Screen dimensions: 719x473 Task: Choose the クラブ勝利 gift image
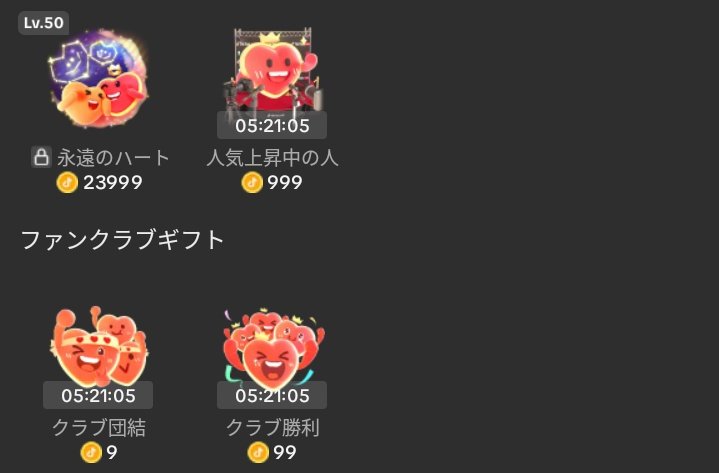[x=273, y=348]
